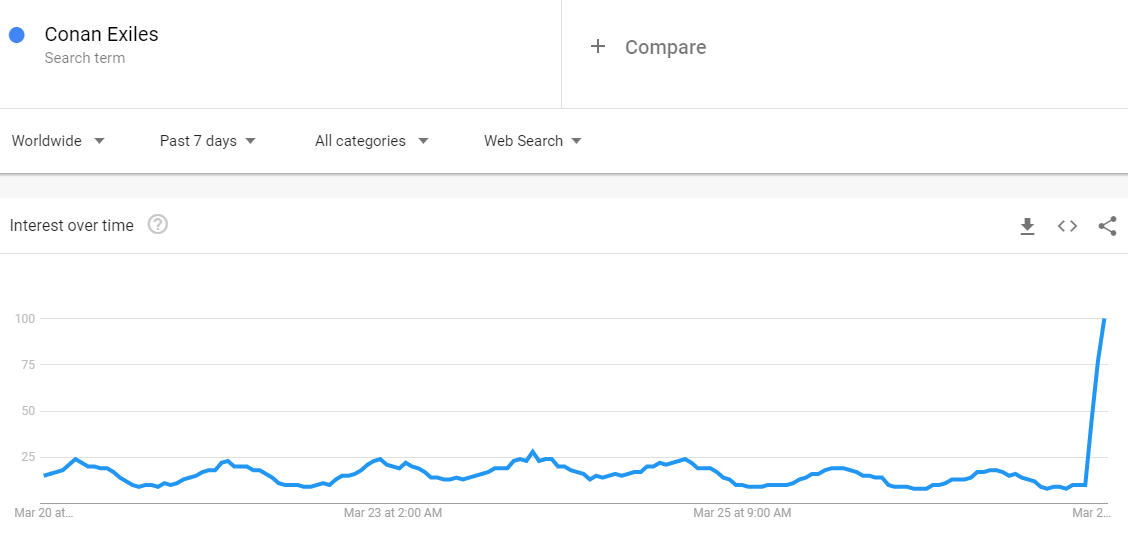Click the 'Search term' subtitle text
Image resolution: width=1128 pixels, height=553 pixels.
(x=85, y=58)
